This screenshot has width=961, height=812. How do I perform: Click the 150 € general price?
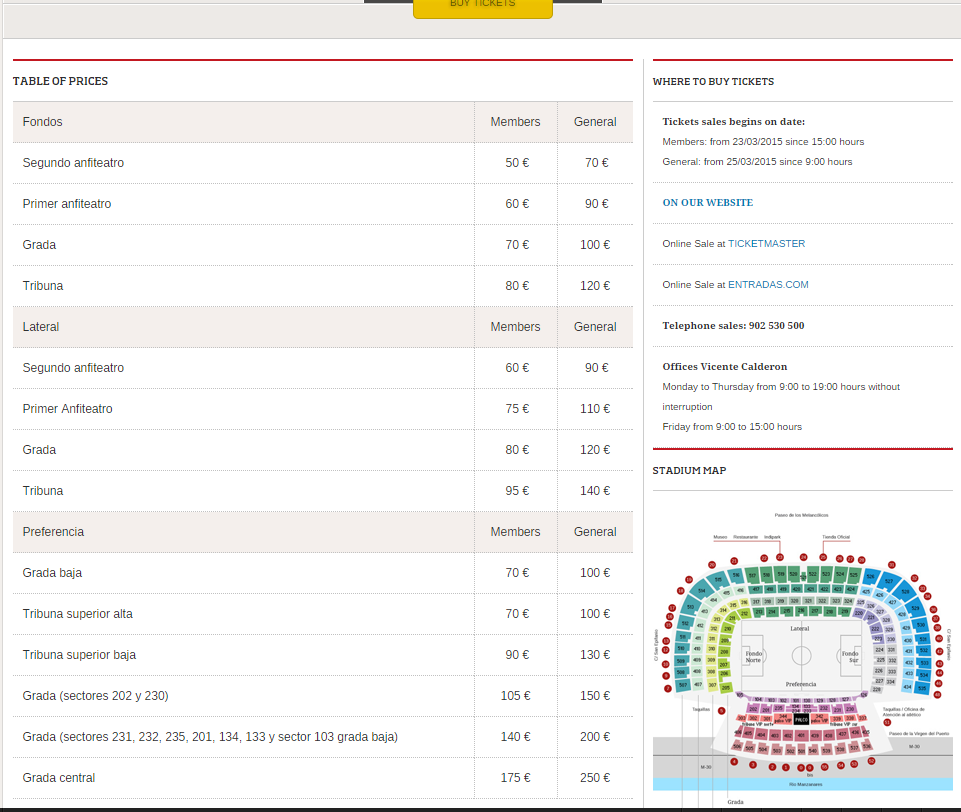tap(595, 697)
